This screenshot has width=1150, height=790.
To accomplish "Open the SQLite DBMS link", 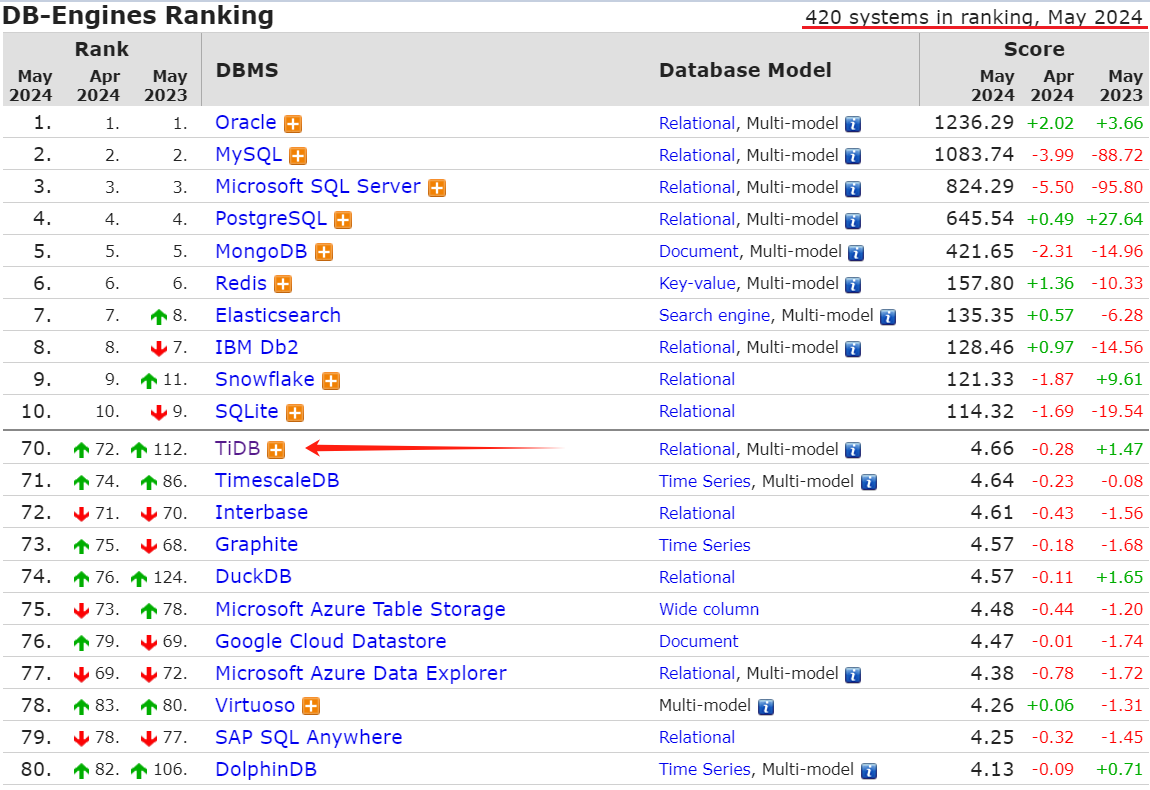I will (246, 412).
